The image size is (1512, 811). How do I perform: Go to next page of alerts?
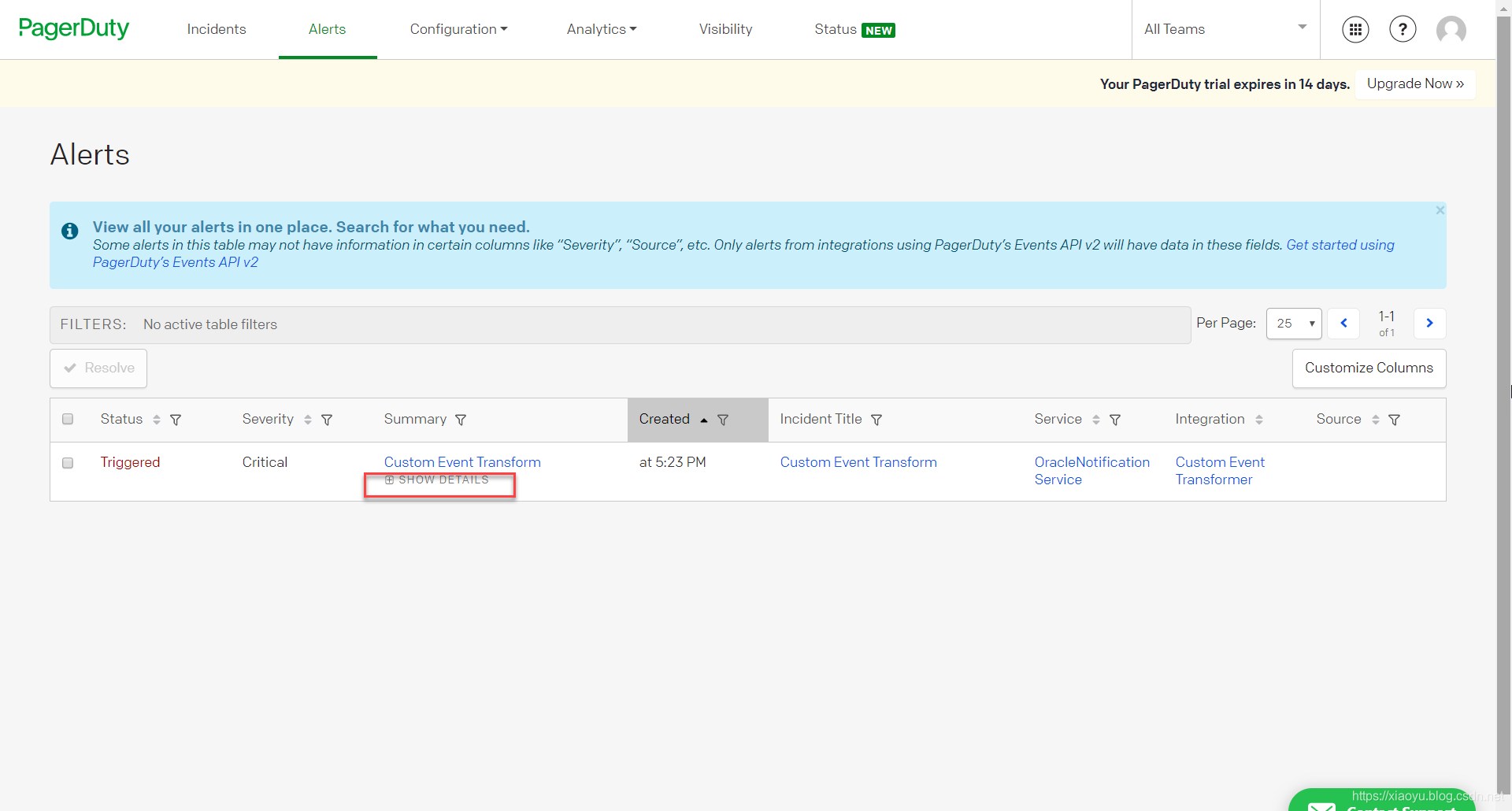pyautogui.click(x=1429, y=323)
